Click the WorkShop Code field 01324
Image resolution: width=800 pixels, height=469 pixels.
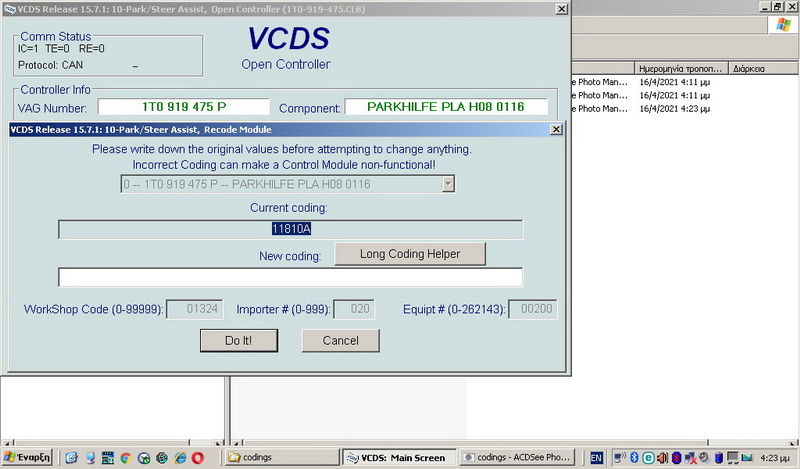tap(195, 309)
